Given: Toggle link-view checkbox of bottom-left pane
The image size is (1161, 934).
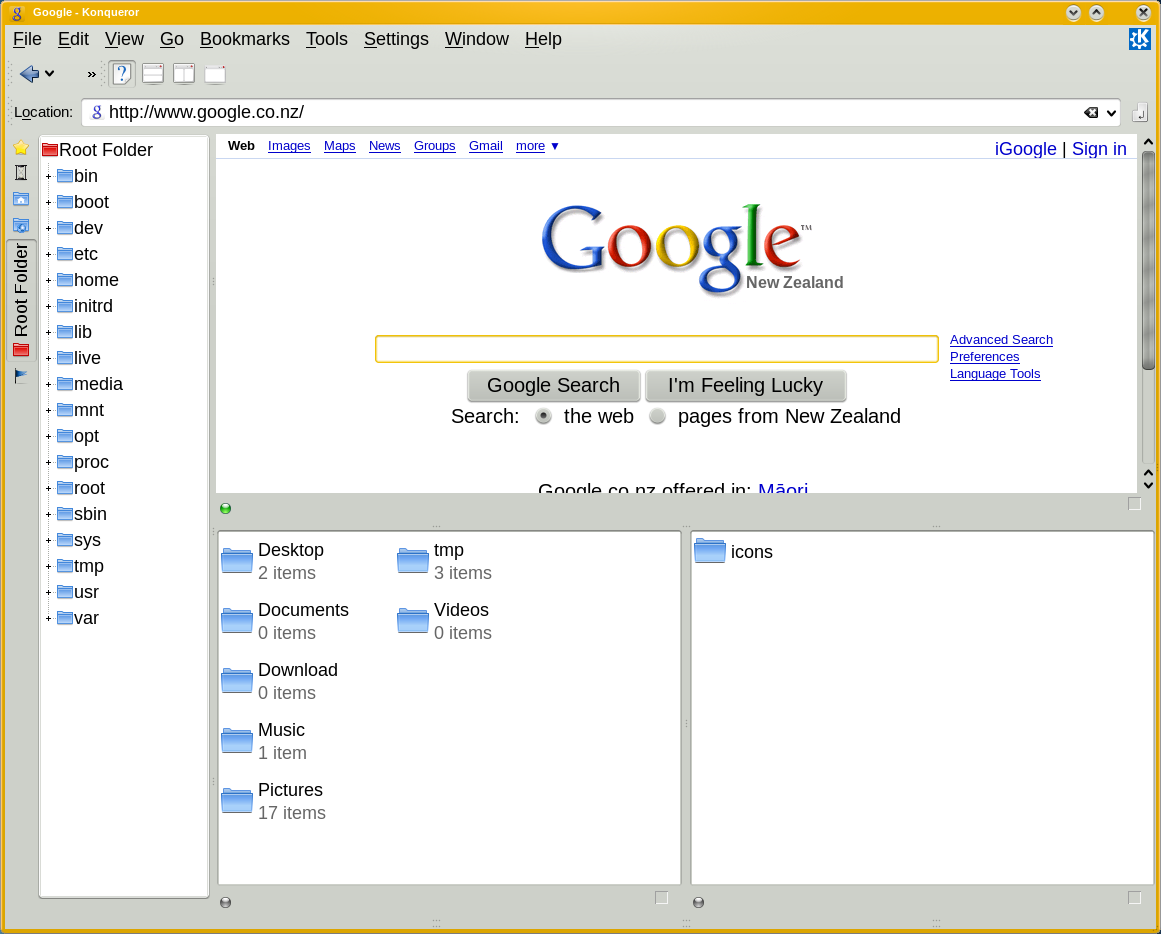Looking at the screenshot, I should click(662, 898).
